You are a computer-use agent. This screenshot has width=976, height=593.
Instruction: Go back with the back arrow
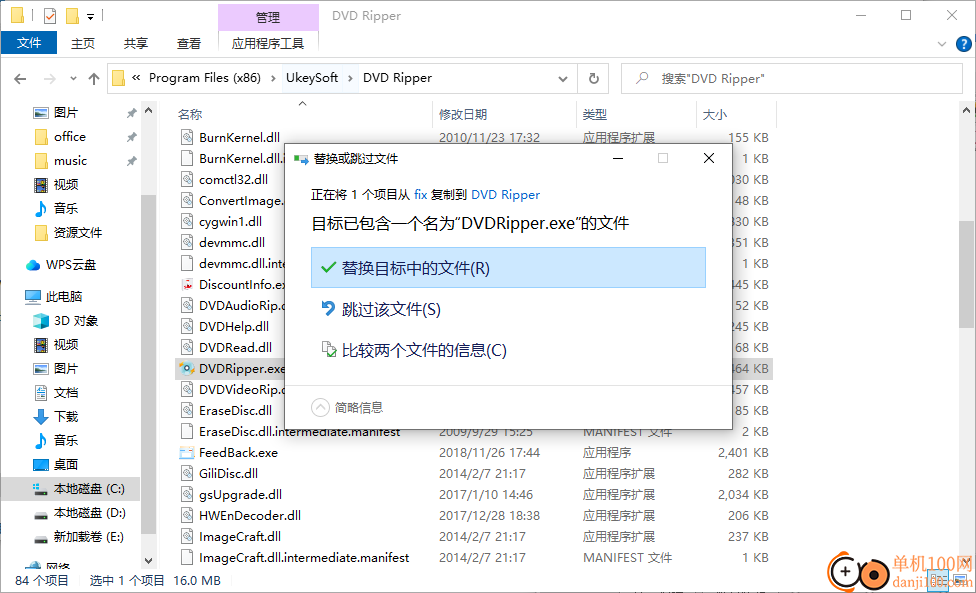click(x=21, y=78)
